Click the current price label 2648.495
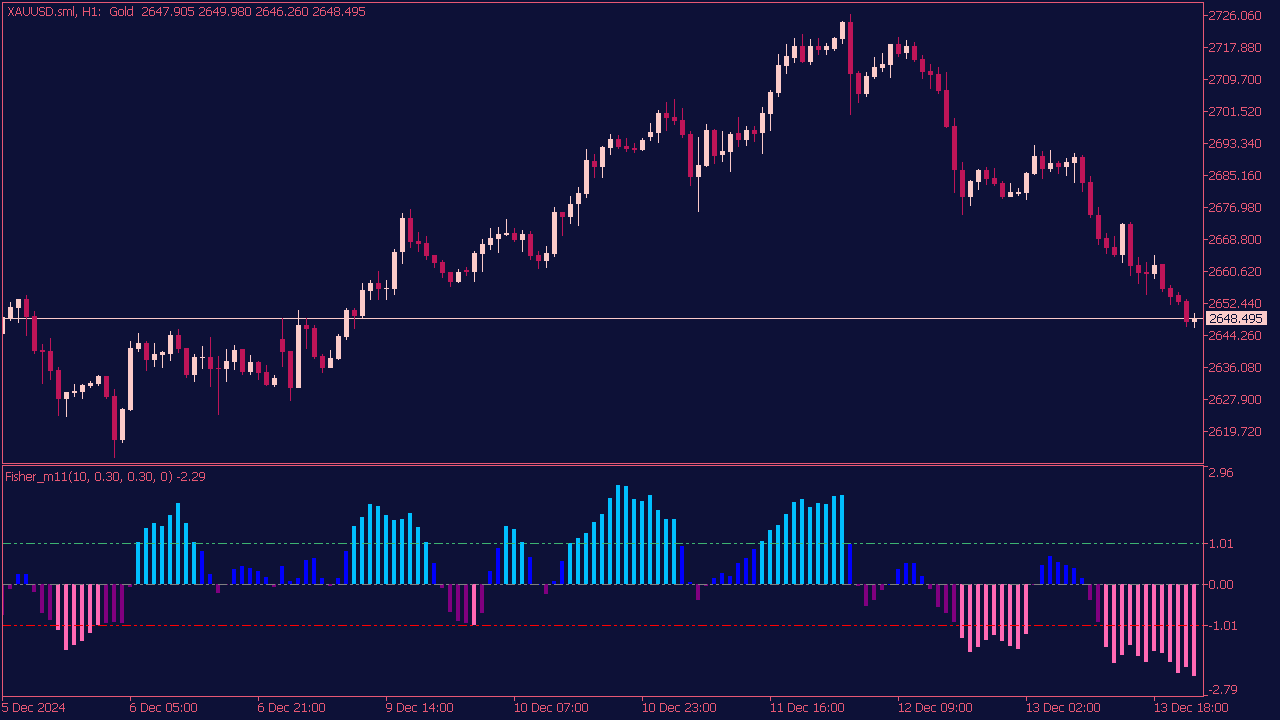 1237,319
